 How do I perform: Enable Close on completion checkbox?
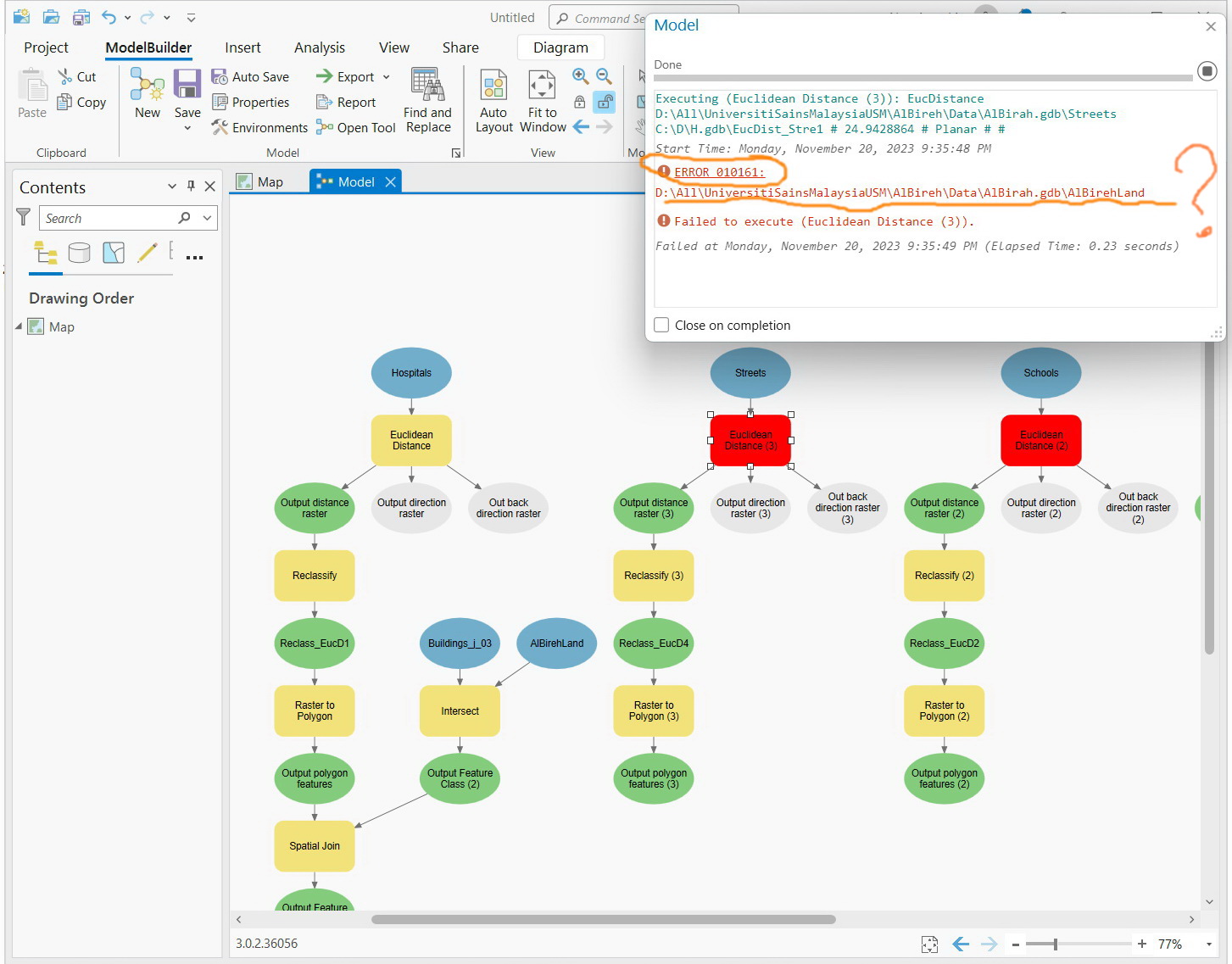(x=661, y=325)
